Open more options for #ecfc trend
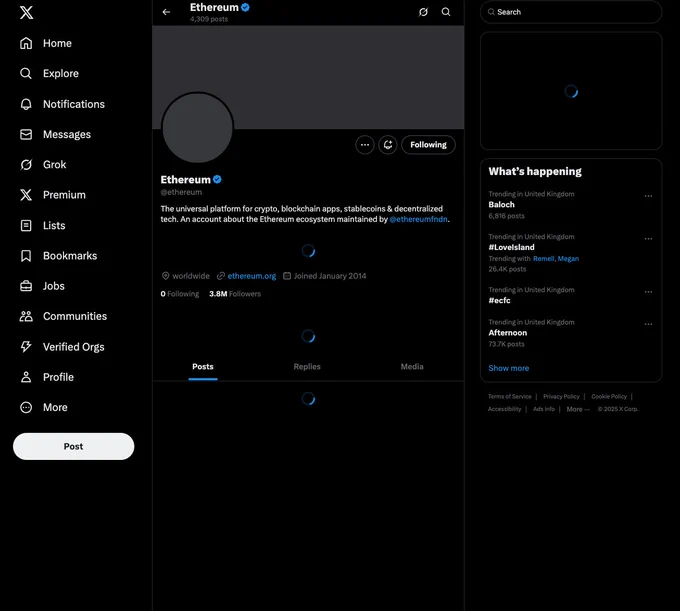 pos(648,292)
